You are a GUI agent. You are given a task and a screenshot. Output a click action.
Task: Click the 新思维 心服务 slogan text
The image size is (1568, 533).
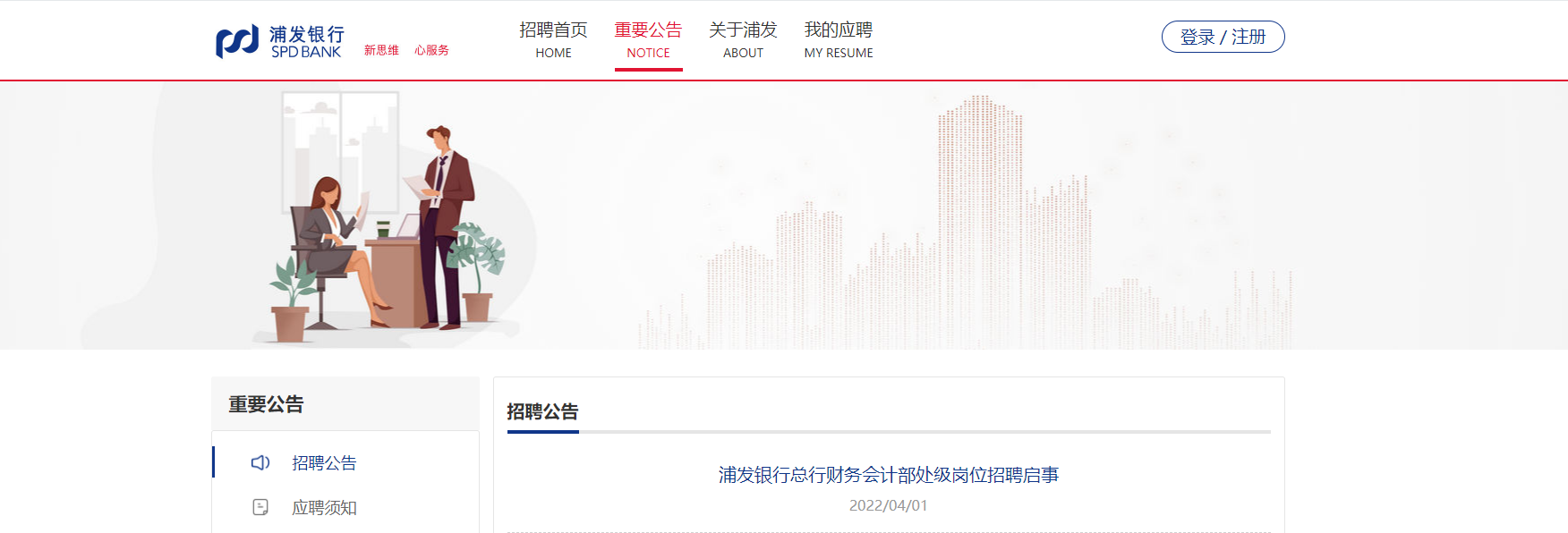click(406, 50)
